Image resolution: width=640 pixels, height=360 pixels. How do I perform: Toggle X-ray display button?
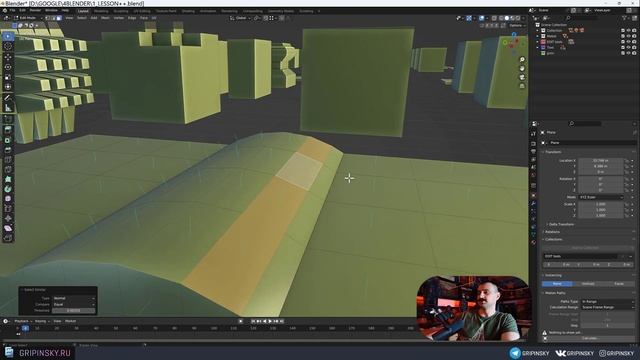pyautogui.click(x=494, y=18)
